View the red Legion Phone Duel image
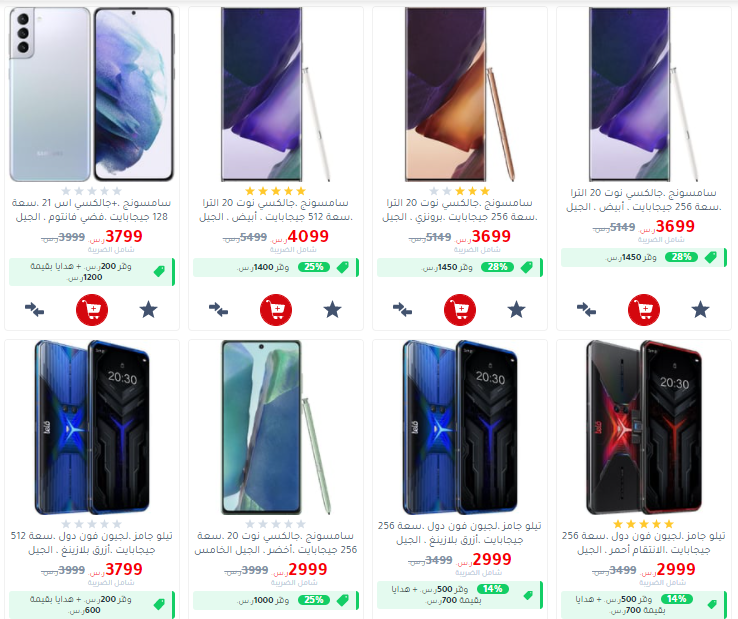The width and height of the screenshot is (738, 619). coord(644,427)
